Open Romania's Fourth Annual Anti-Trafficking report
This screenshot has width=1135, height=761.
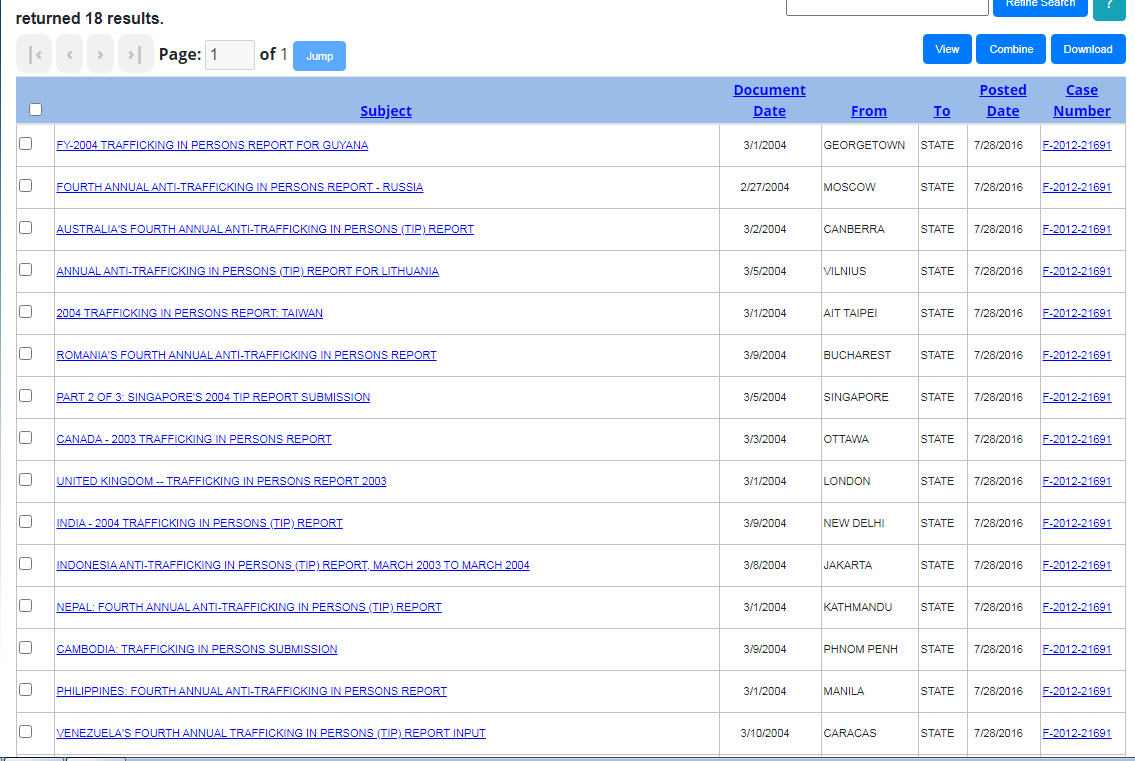246,355
